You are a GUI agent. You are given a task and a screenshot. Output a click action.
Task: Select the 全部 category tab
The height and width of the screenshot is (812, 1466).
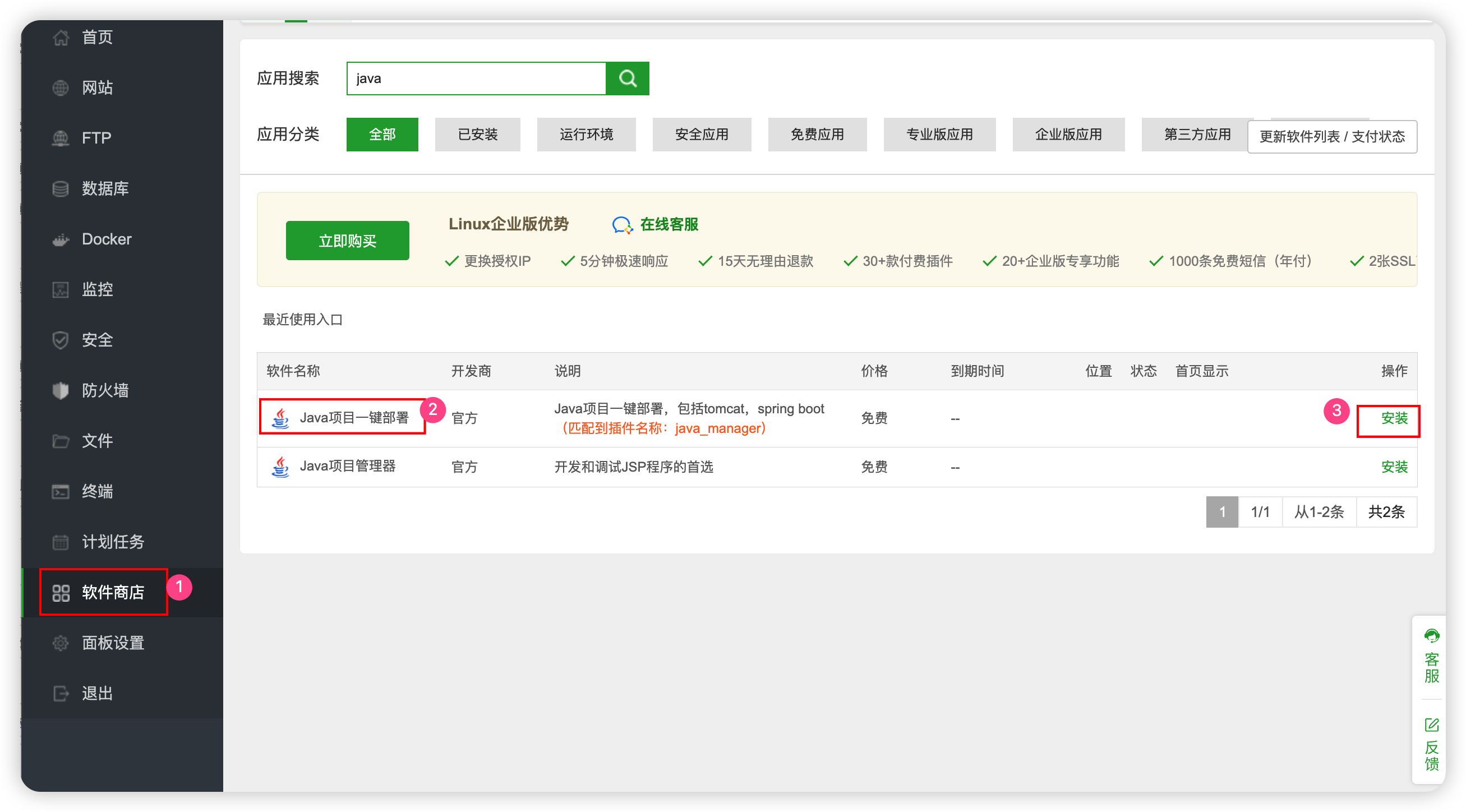pyautogui.click(x=382, y=135)
